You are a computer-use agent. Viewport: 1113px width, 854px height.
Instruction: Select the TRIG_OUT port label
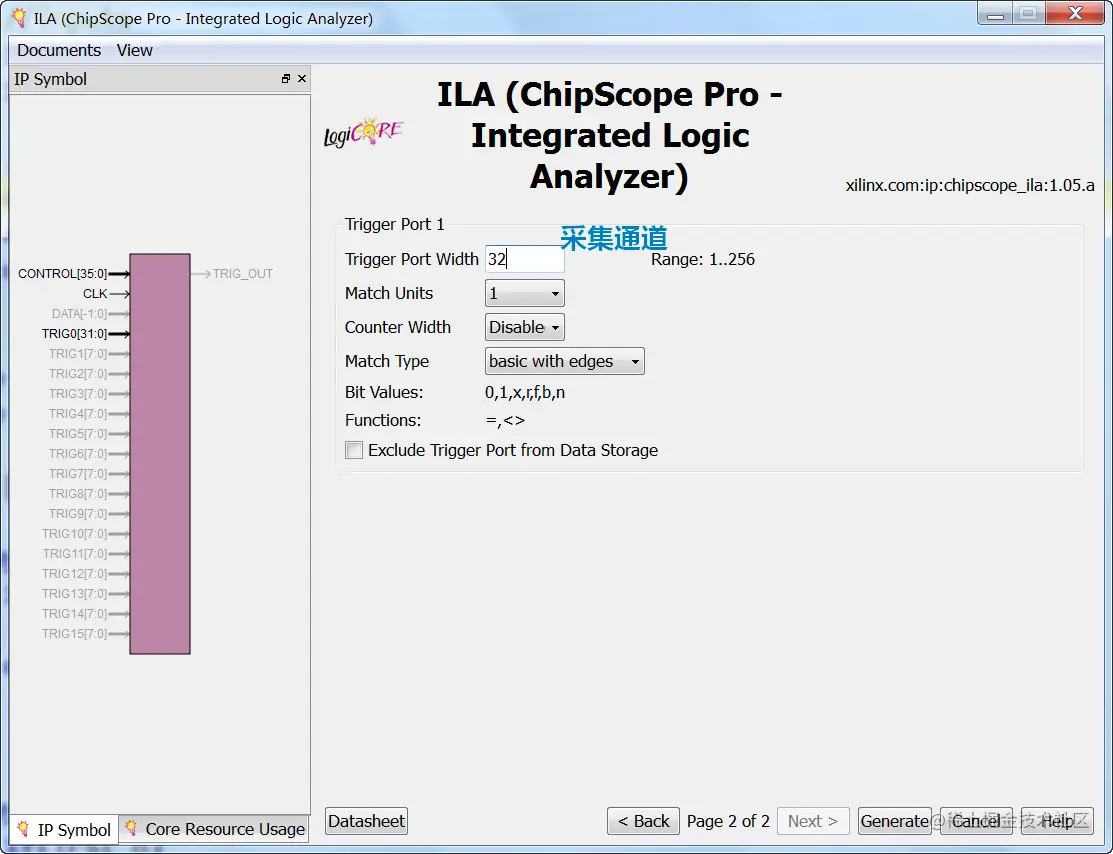click(243, 274)
